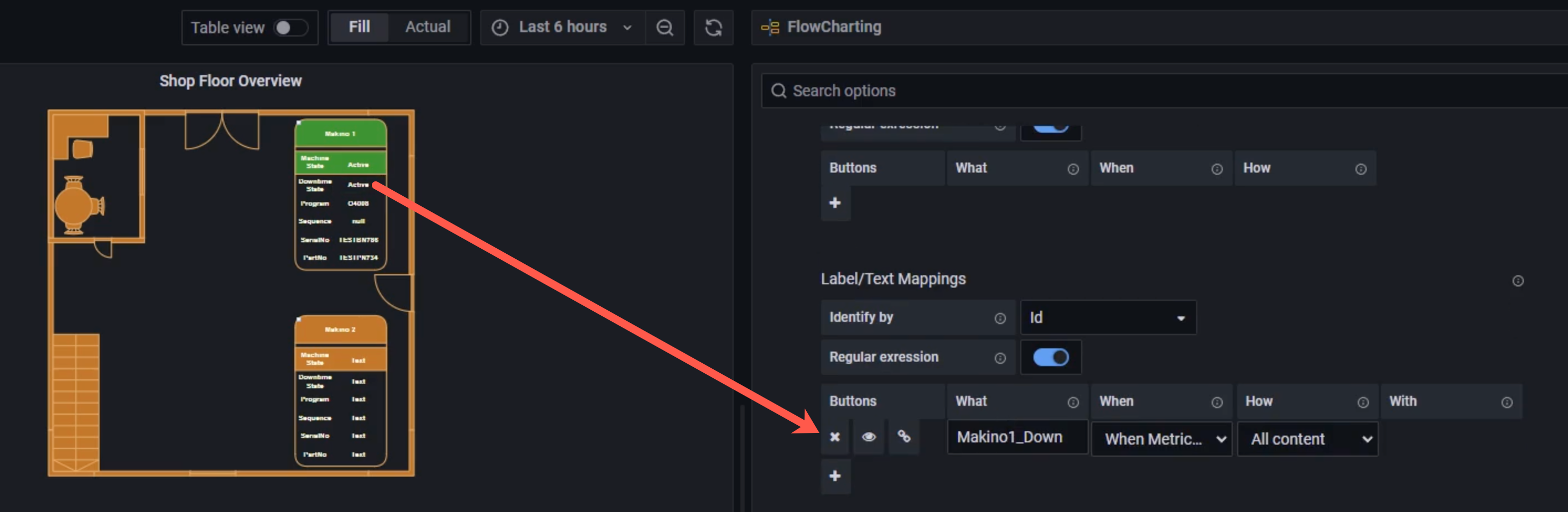Screen dimensions: 1568x512
Task: Click the search magnifier in Search options
Action: click(x=779, y=91)
